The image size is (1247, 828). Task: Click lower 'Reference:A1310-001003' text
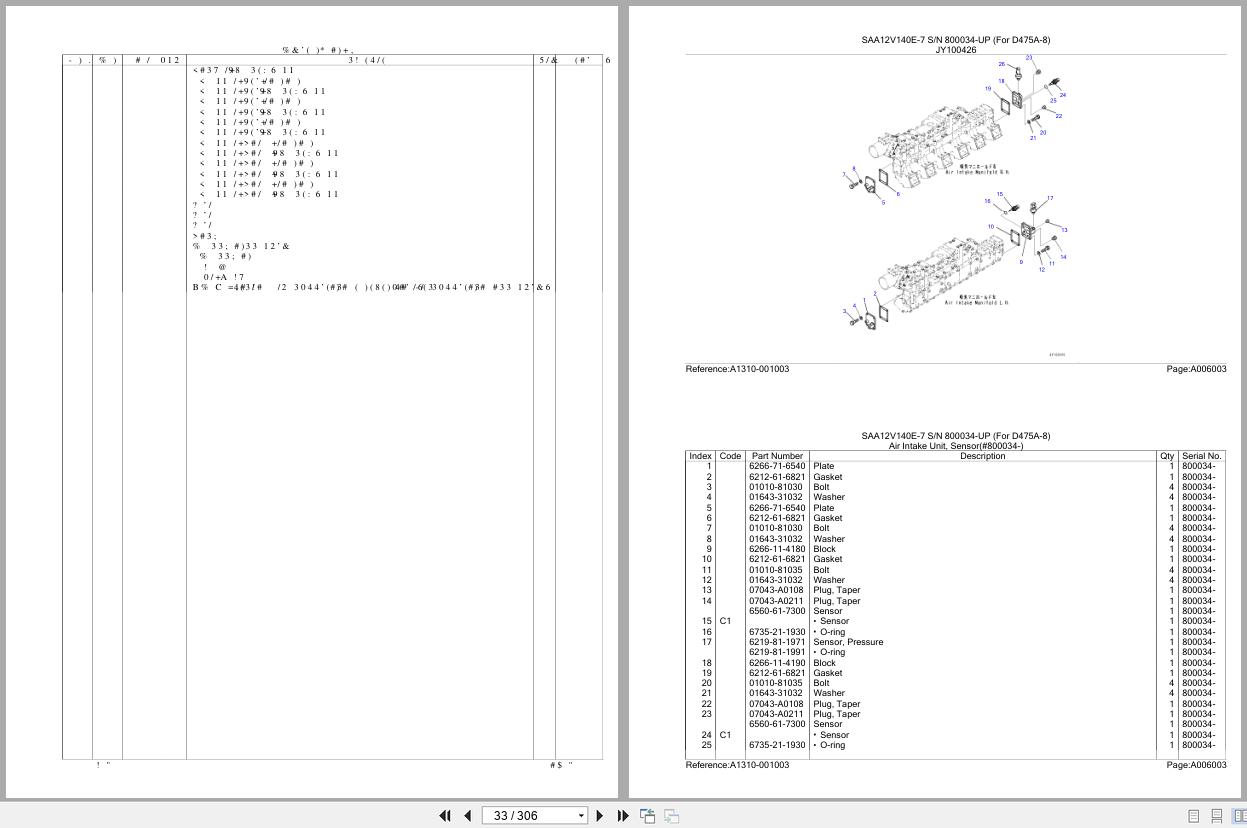click(x=737, y=765)
